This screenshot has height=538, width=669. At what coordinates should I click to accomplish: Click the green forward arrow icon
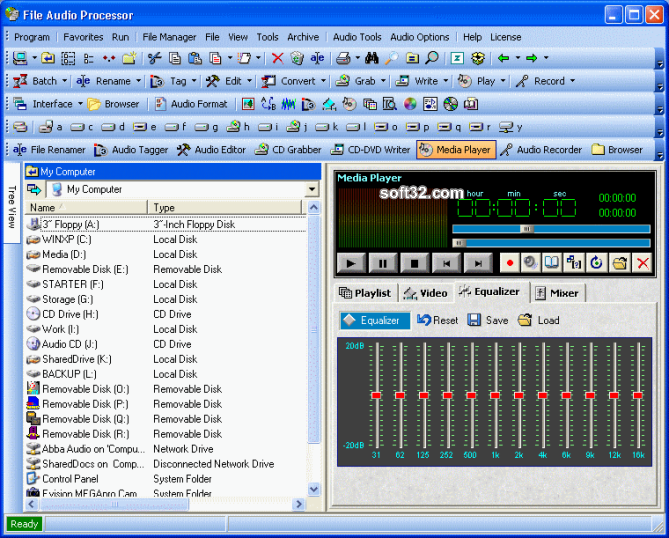tap(532, 58)
